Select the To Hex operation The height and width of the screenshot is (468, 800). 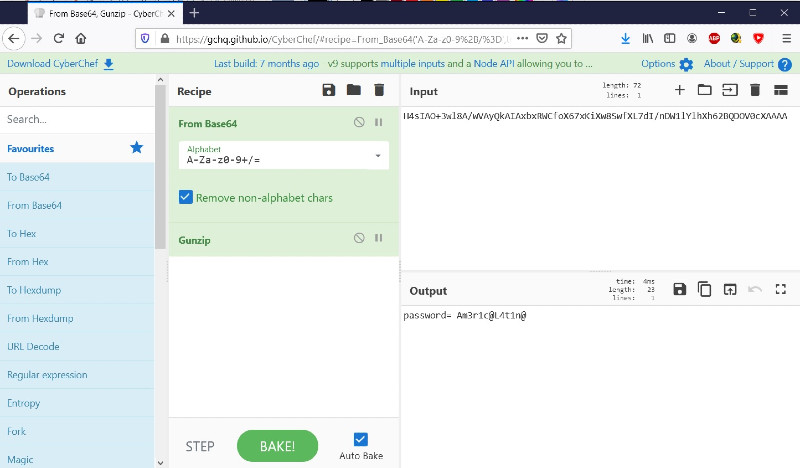77,233
